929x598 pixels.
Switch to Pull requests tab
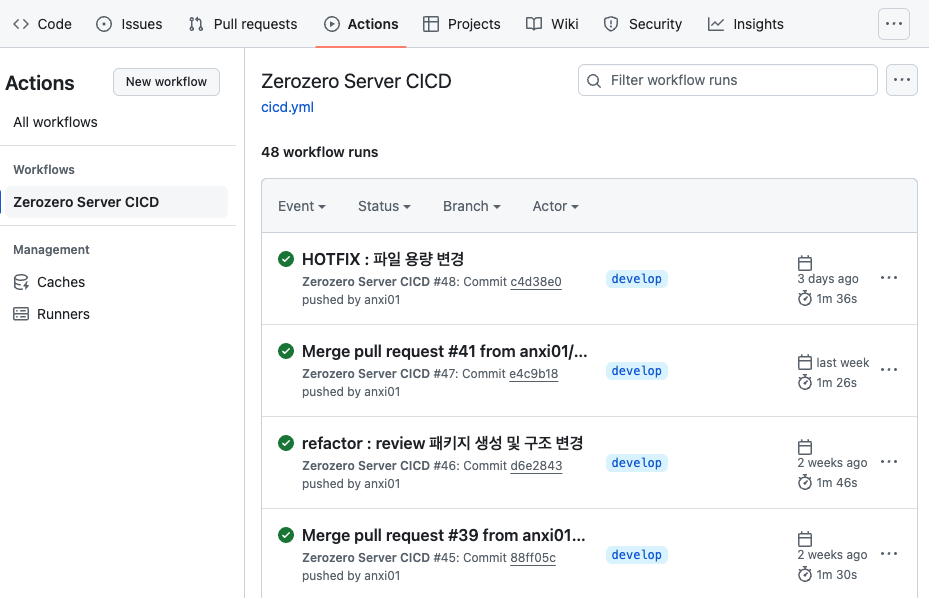tap(243, 24)
